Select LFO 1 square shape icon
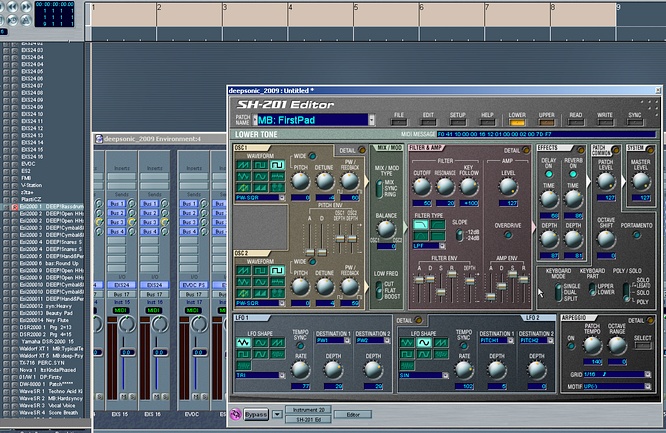 243,354
